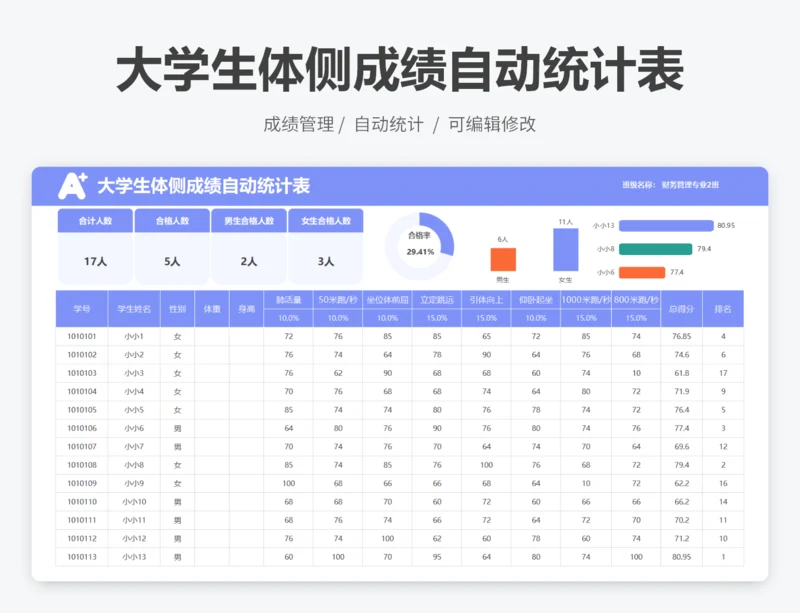Select the name cell 小小3
Image resolution: width=800 pixels, height=613 pixels.
(x=134, y=373)
